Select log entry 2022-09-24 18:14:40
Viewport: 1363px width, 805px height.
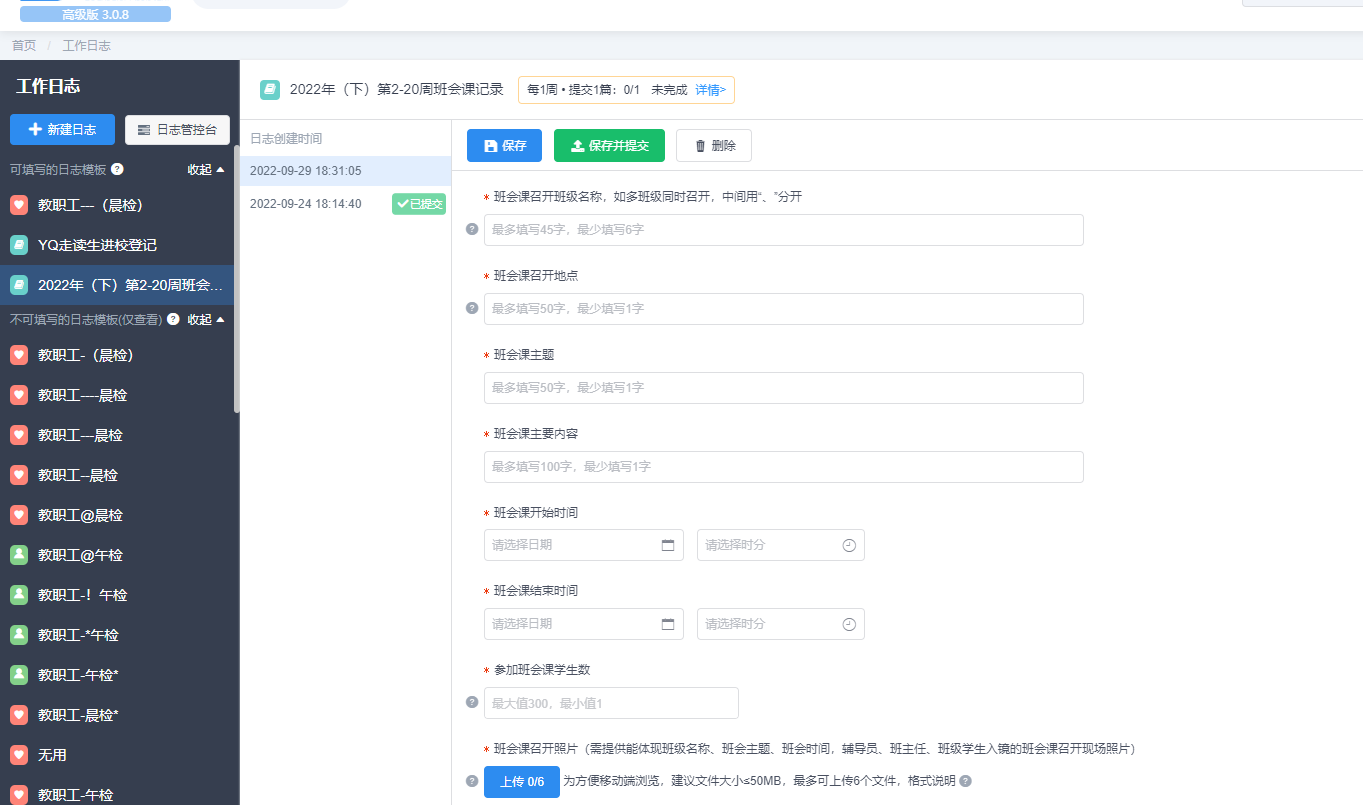point(345,203)
